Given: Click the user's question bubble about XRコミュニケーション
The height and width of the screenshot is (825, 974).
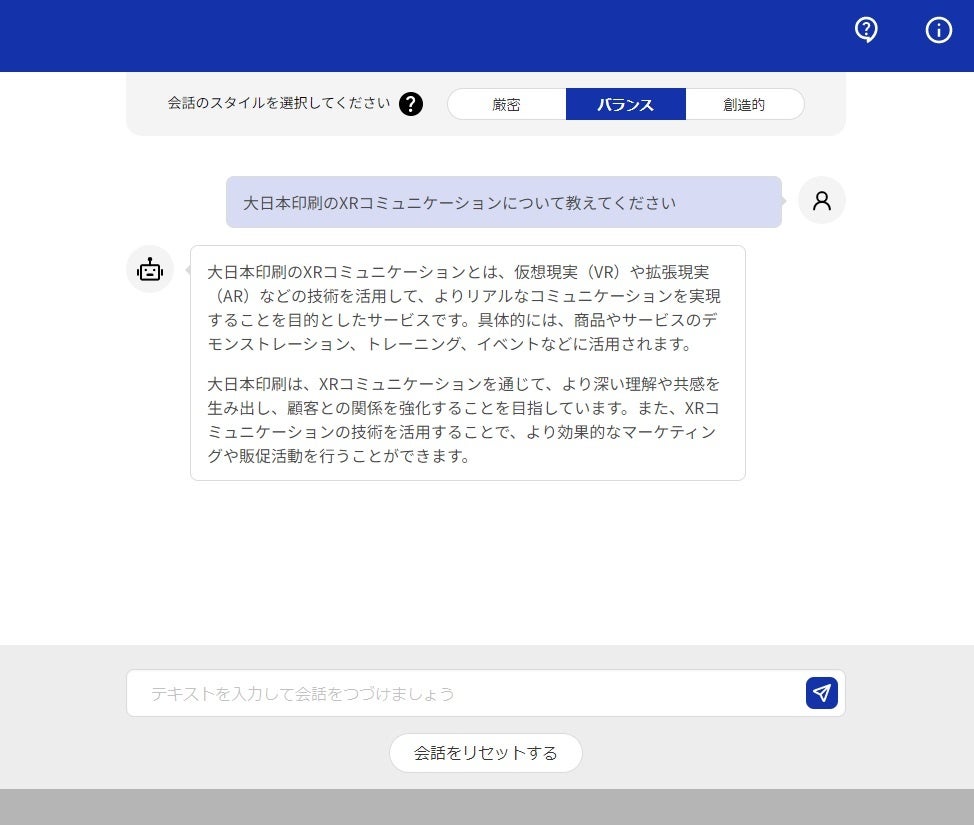Looking at the screenshot, I should pos(504,201).
